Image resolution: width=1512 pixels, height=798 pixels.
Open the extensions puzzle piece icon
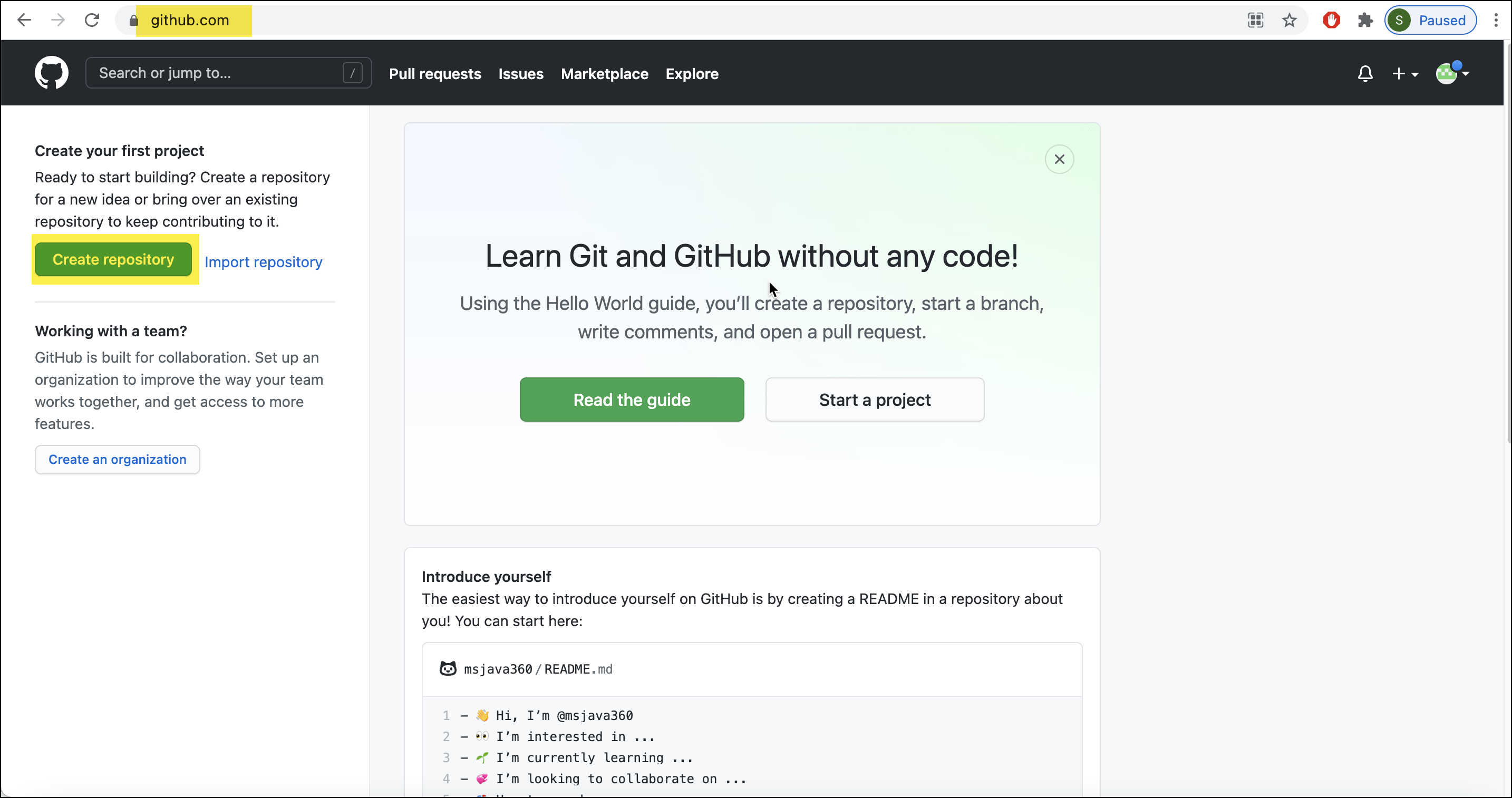pyautogui.click(x=1365, y=21)
